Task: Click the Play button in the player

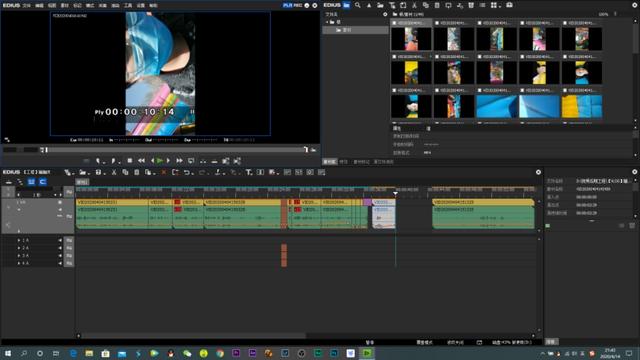Action: (x=160, y=161)
